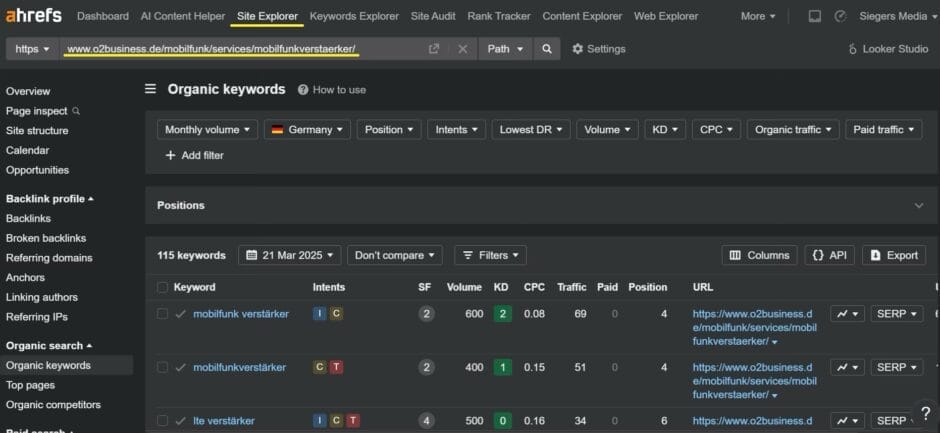The height and width of the screenshot is (433, 940).
Task: Open the Germany country dropdown
Action: (x=306, y=129)
